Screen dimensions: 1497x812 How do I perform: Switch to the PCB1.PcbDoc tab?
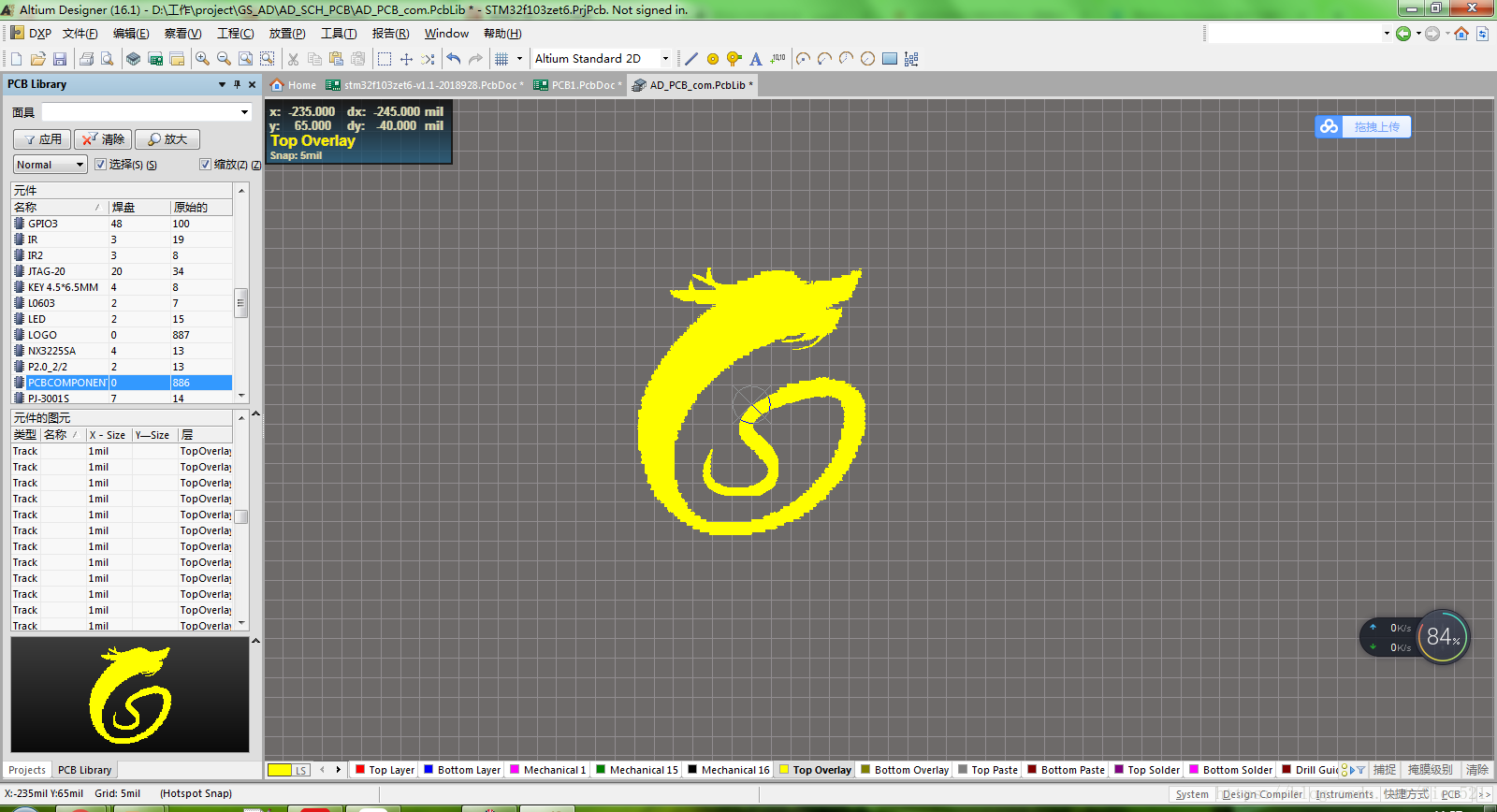(578, 85)
